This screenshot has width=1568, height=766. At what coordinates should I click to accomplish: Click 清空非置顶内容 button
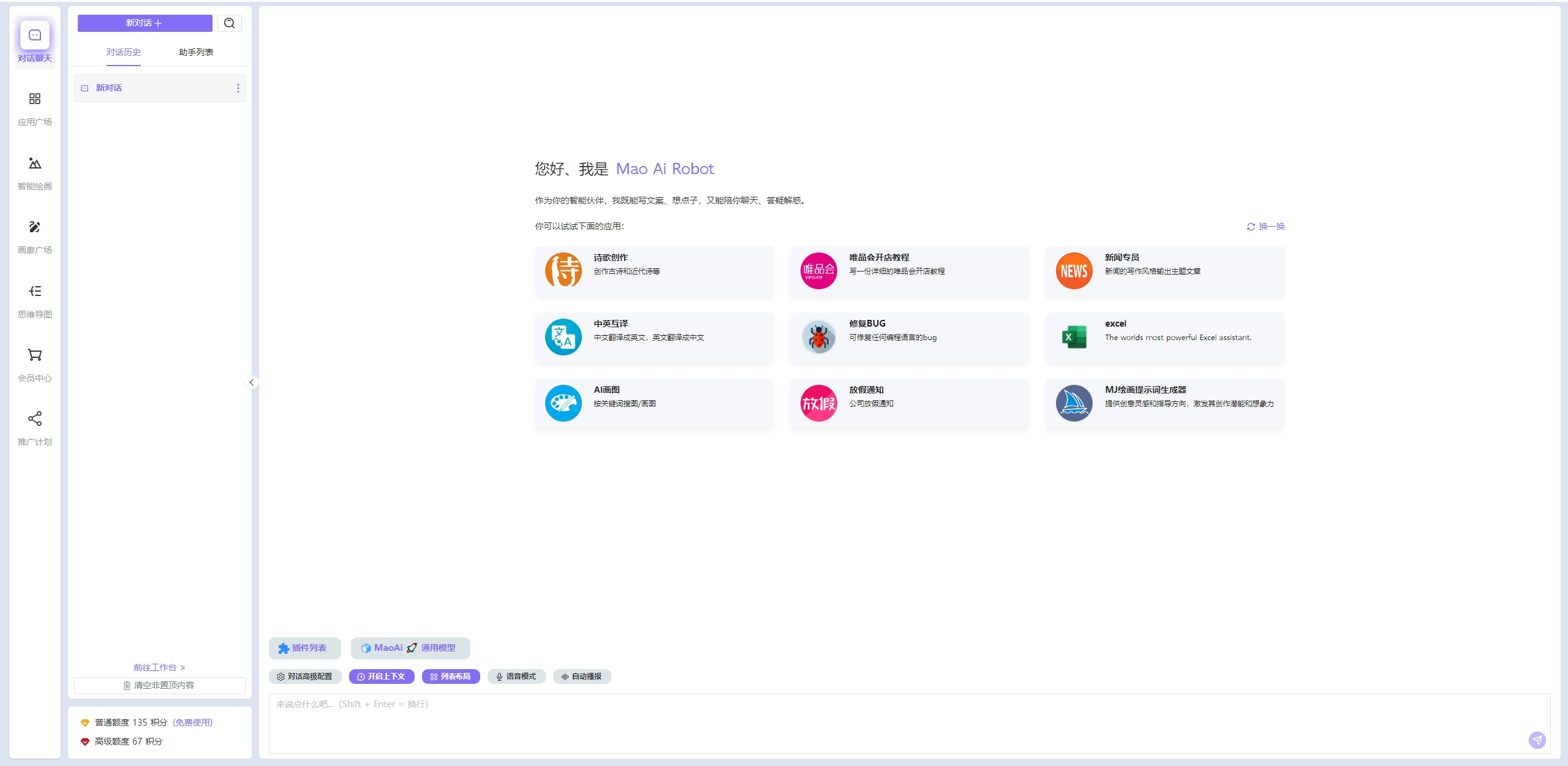(x=160, y=686)
